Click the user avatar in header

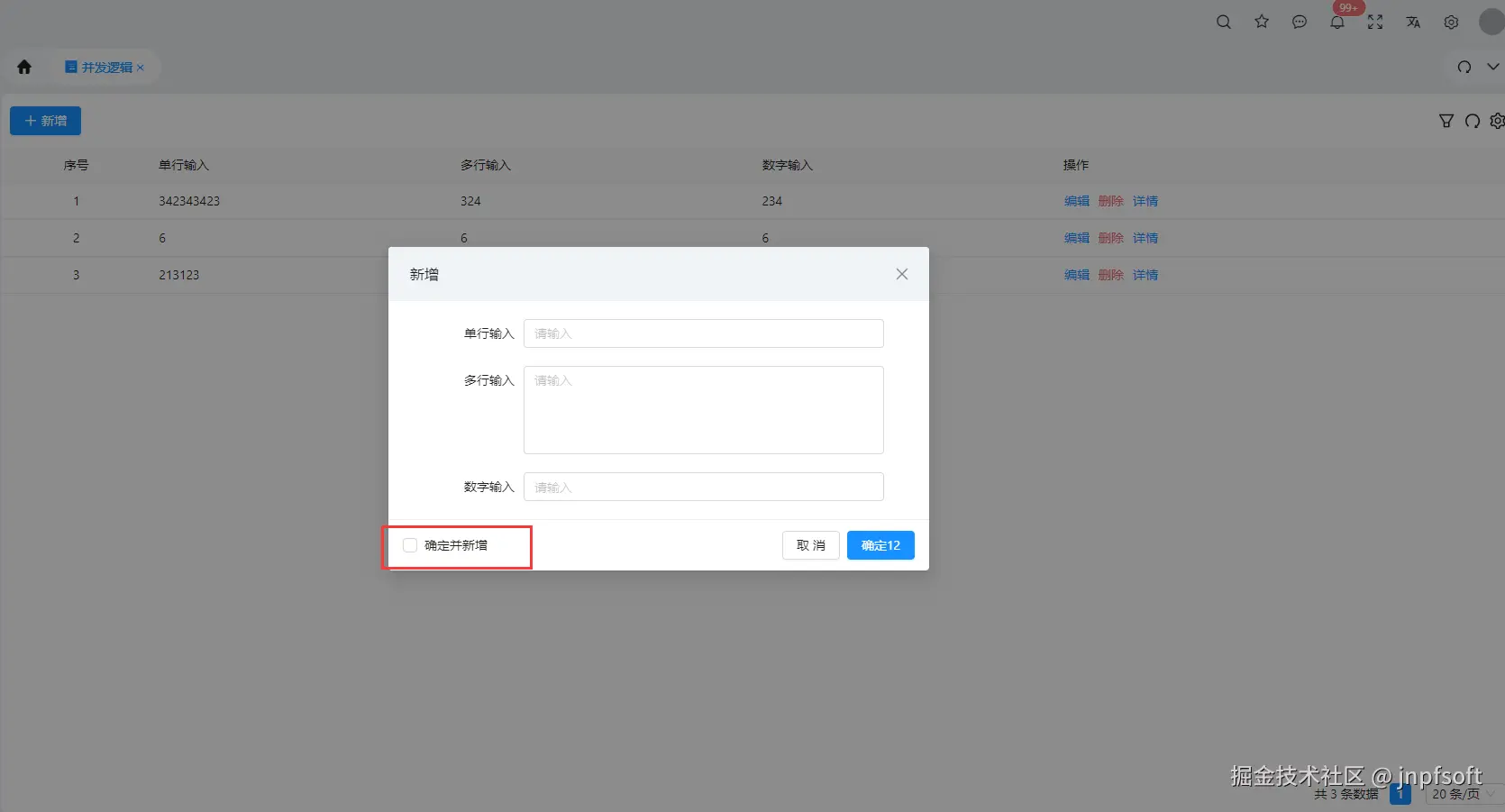[1492, 22]
